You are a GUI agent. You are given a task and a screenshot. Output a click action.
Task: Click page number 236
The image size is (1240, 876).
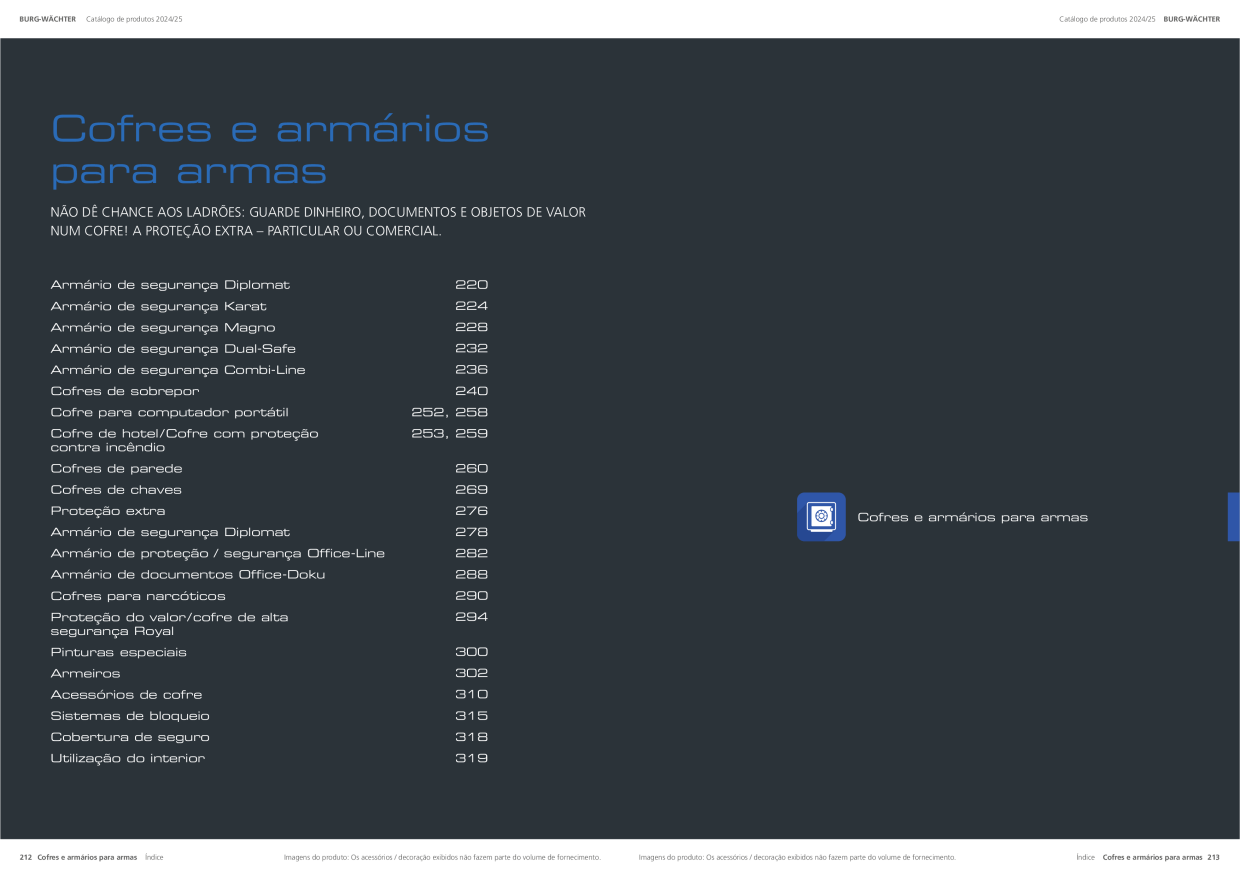[x=471, y=370]
